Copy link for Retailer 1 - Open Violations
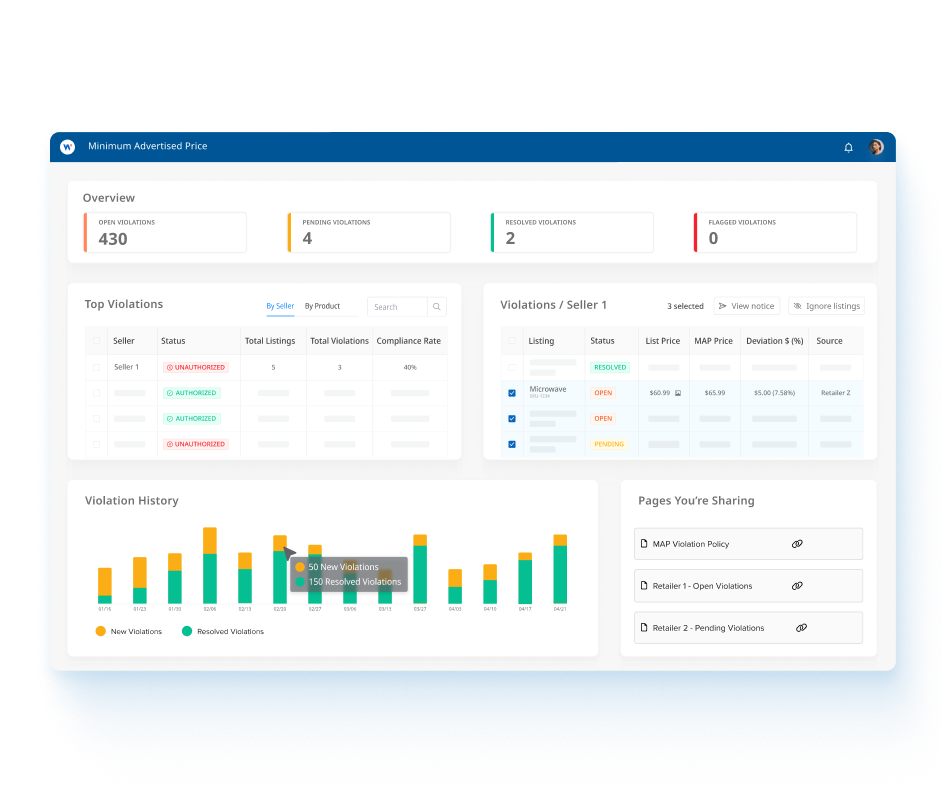Image resolution: width=942 pixels, height=802 pixels. click(x=797, y=586)
